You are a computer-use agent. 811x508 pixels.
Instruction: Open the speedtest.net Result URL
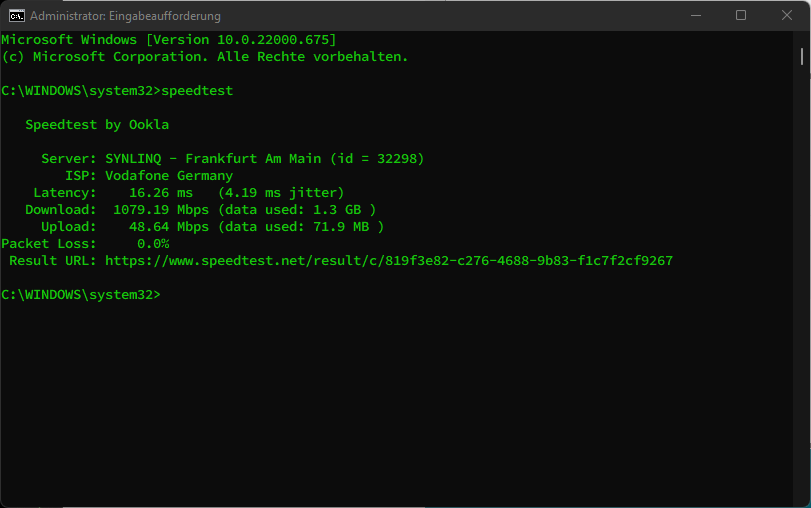point(388,261)
